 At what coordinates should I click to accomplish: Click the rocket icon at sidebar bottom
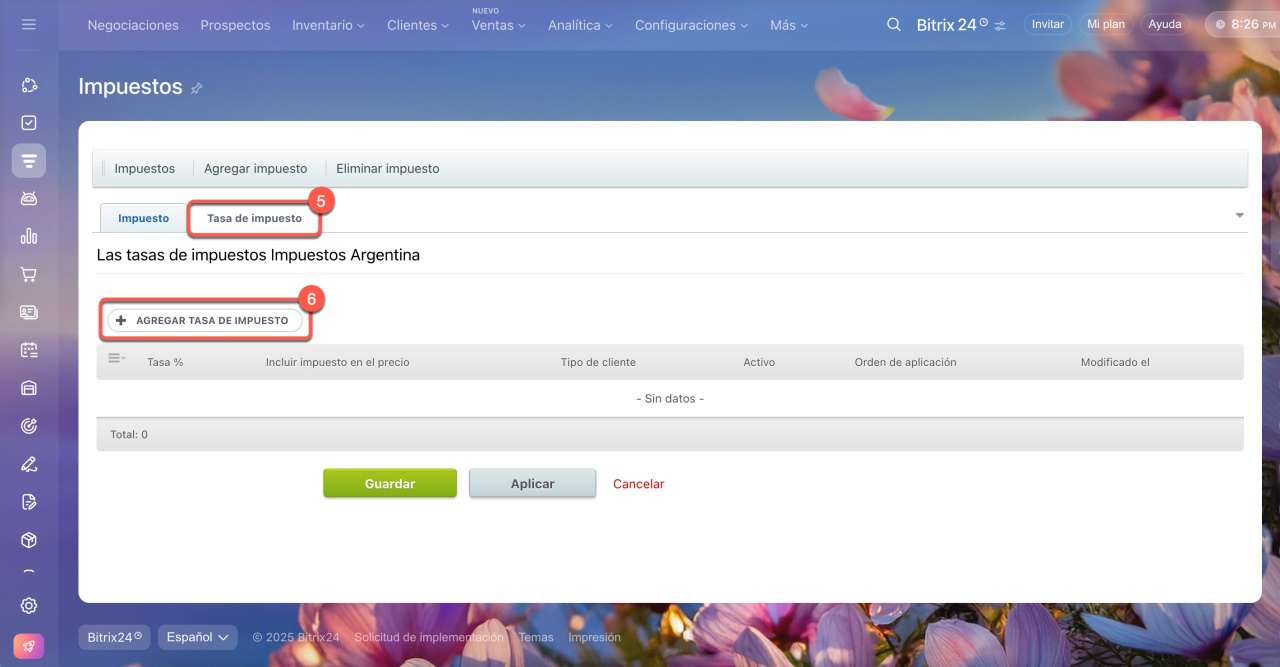29,646
